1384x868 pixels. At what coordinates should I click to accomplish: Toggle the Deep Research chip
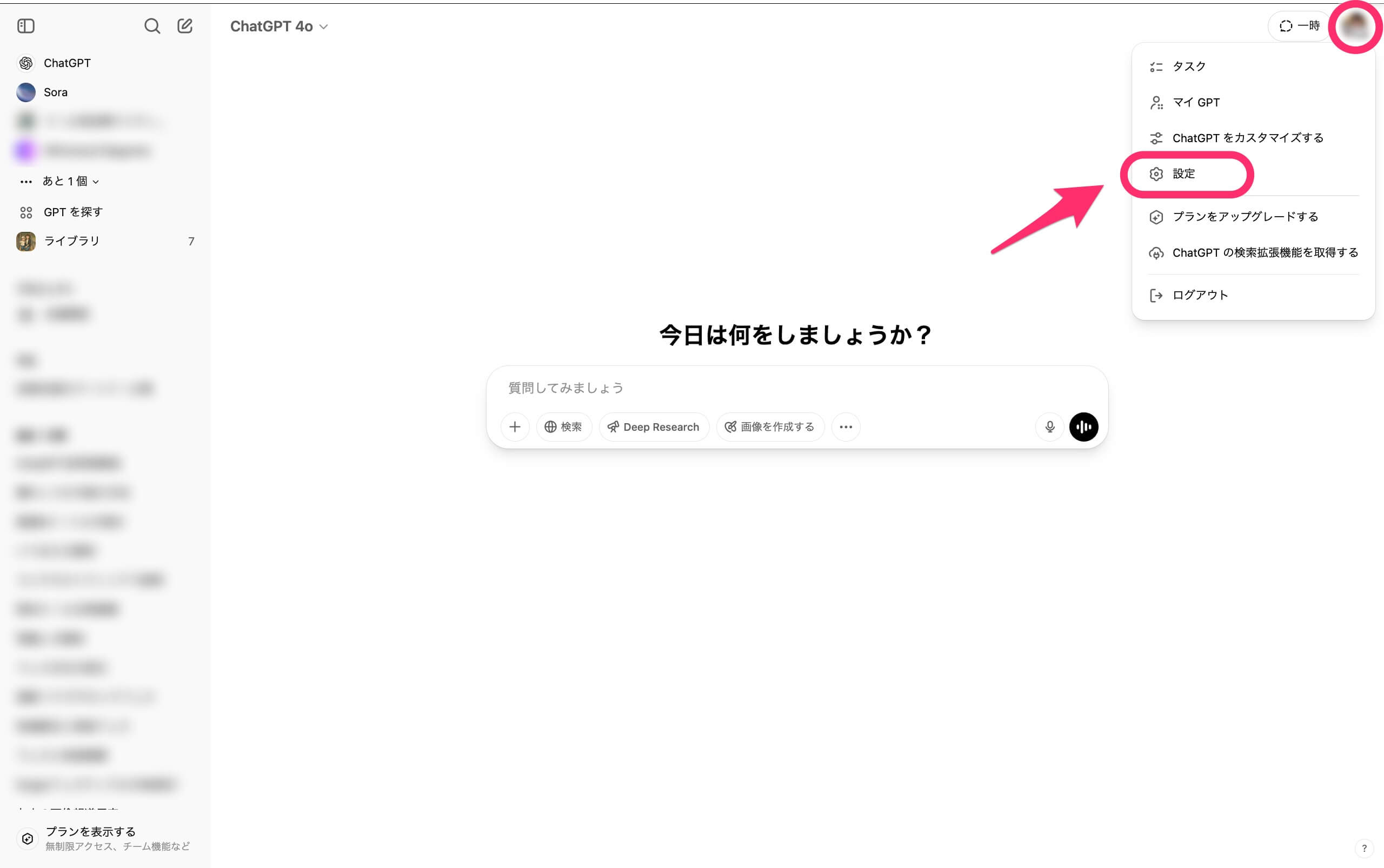(x=654, y=427)
